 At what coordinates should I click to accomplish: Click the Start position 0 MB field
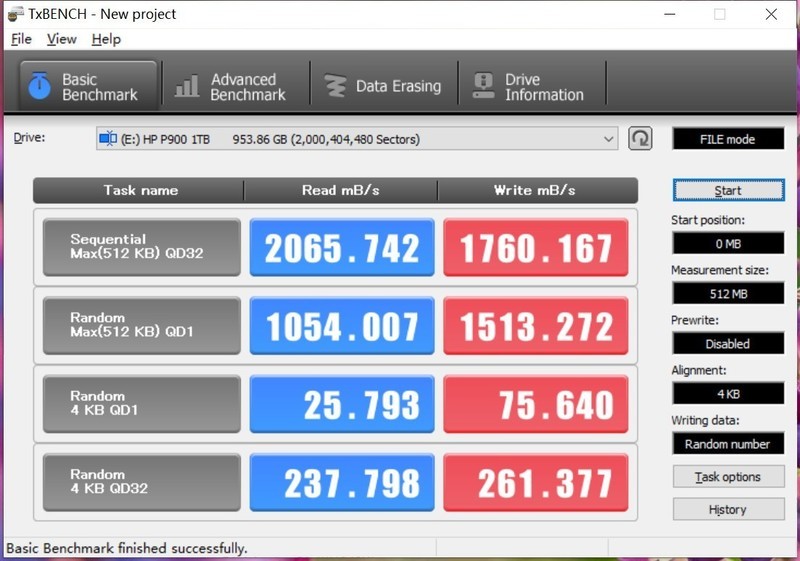tap(727, 243)
